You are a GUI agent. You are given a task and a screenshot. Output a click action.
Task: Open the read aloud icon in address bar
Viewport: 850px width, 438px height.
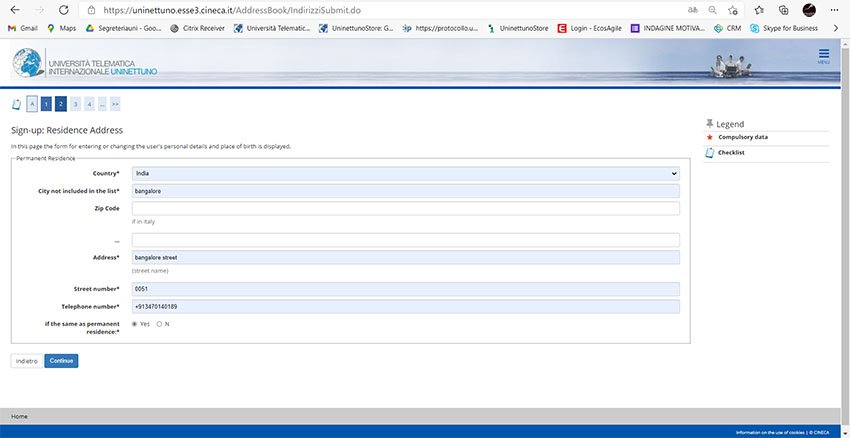pos(693,9)
